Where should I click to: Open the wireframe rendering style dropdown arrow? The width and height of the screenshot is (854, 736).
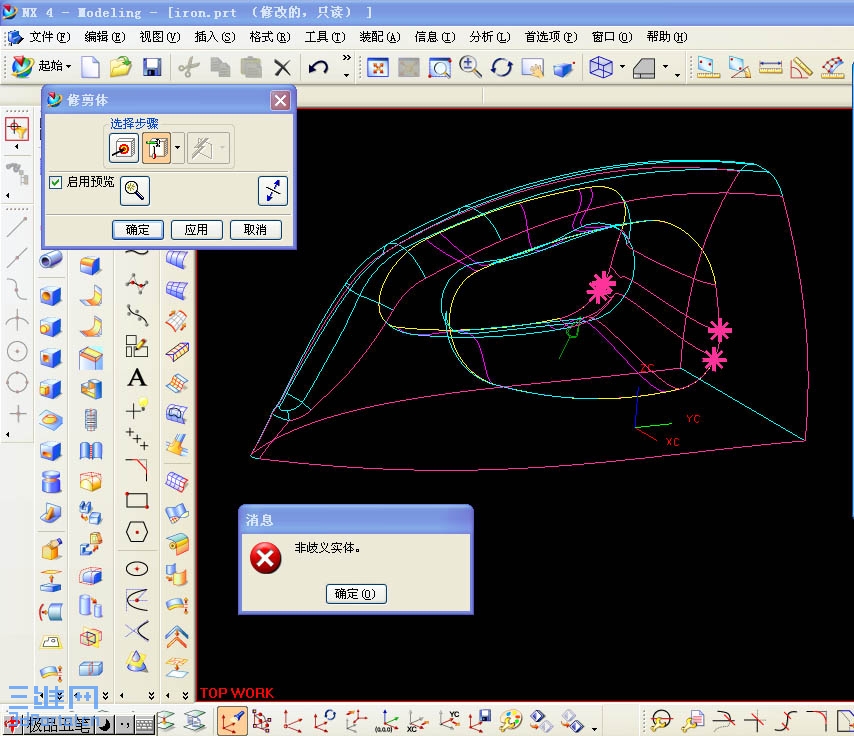(622, 69)
